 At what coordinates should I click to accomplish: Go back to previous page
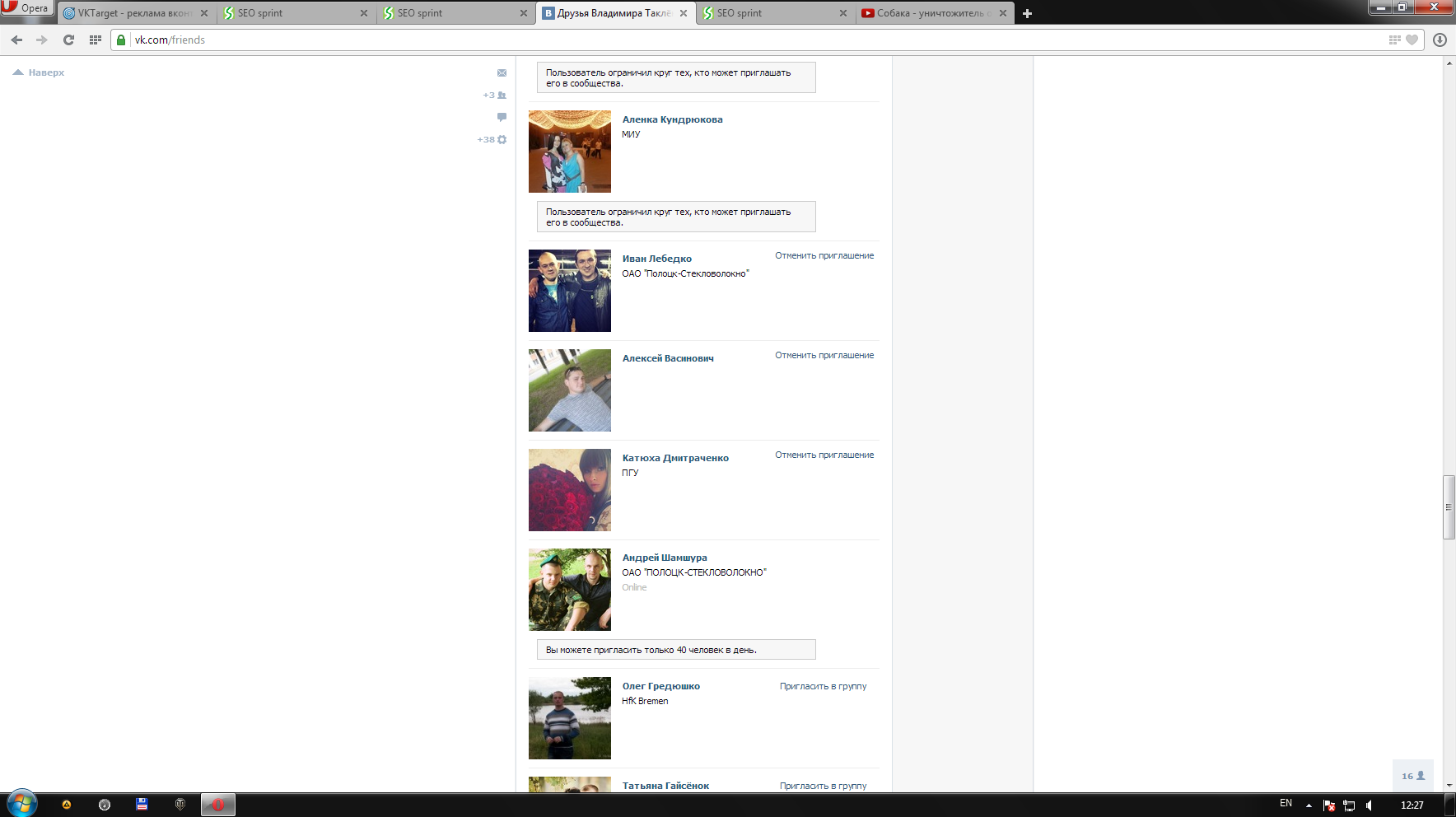click(x=16, y=40)
